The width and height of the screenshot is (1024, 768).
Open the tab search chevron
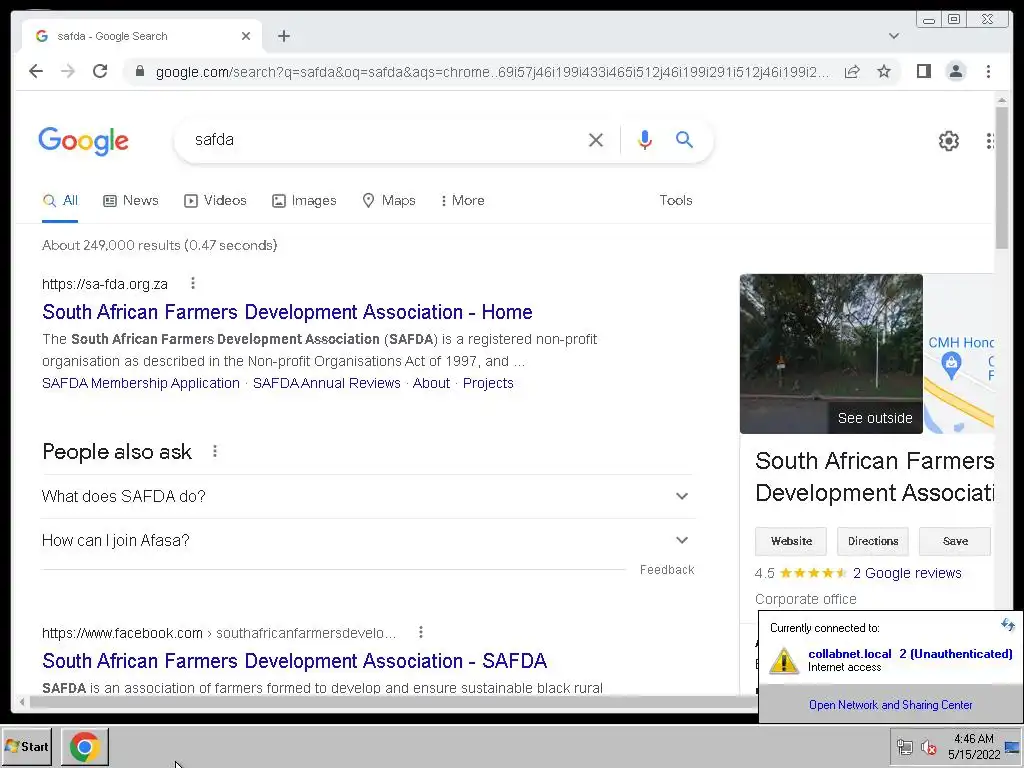(x=894, y=36)
